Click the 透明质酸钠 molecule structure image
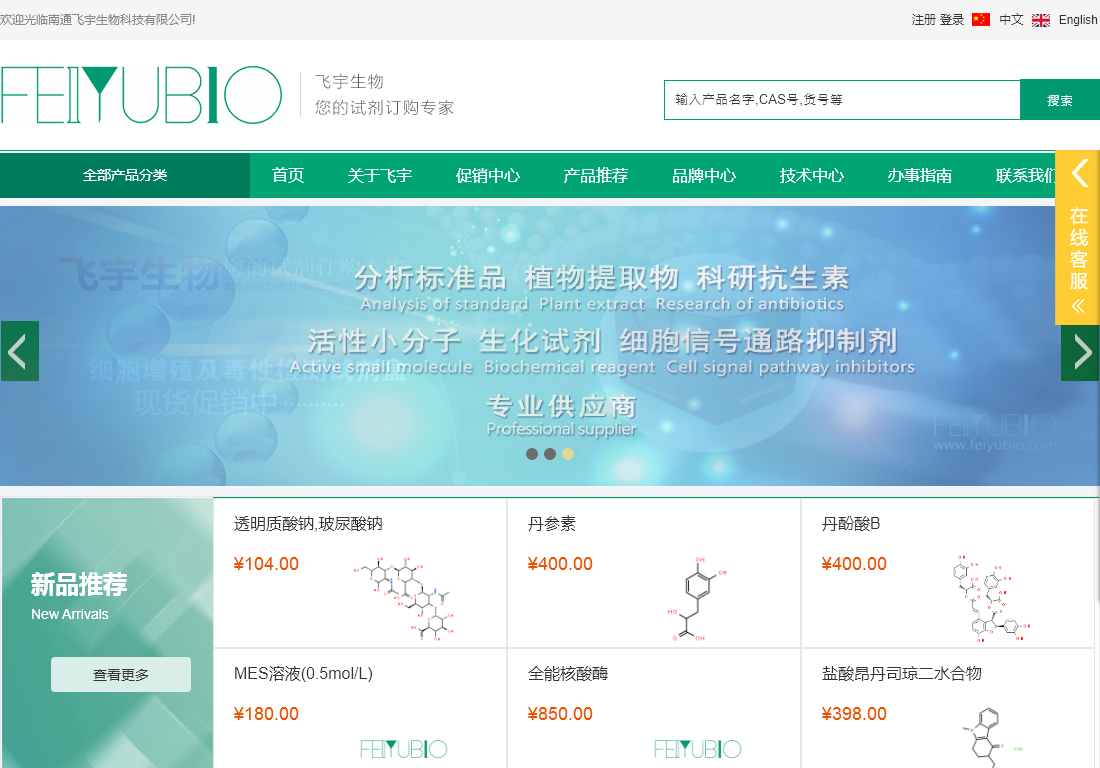This screenshot has height=768, width=1100. click(403, 598)
